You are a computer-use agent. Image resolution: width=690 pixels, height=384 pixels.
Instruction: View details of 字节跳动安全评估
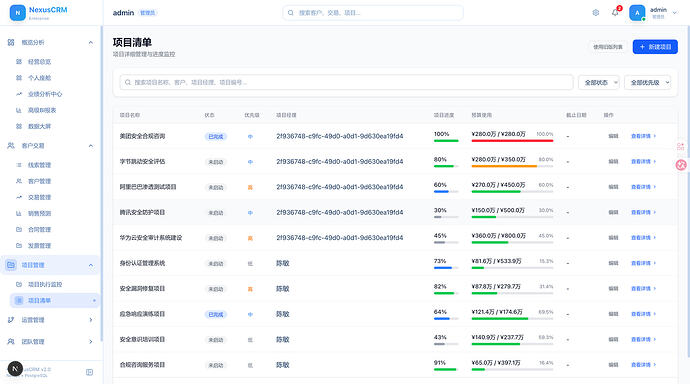click(643, 162)
